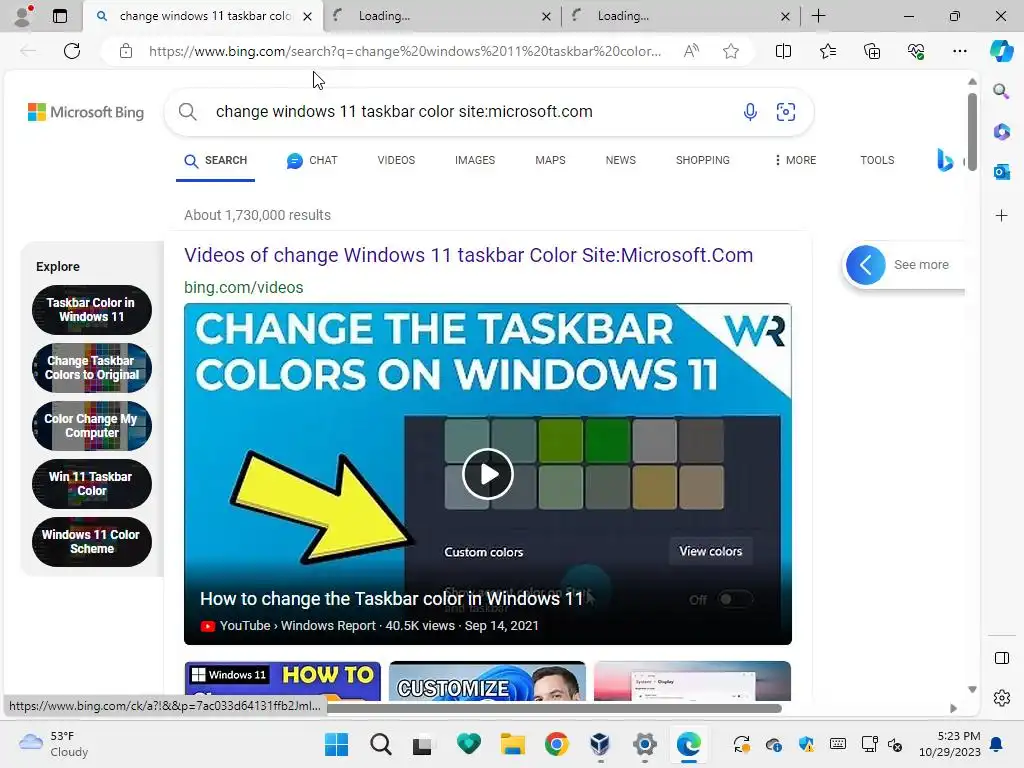Toggle split screen view

(783, 51)
